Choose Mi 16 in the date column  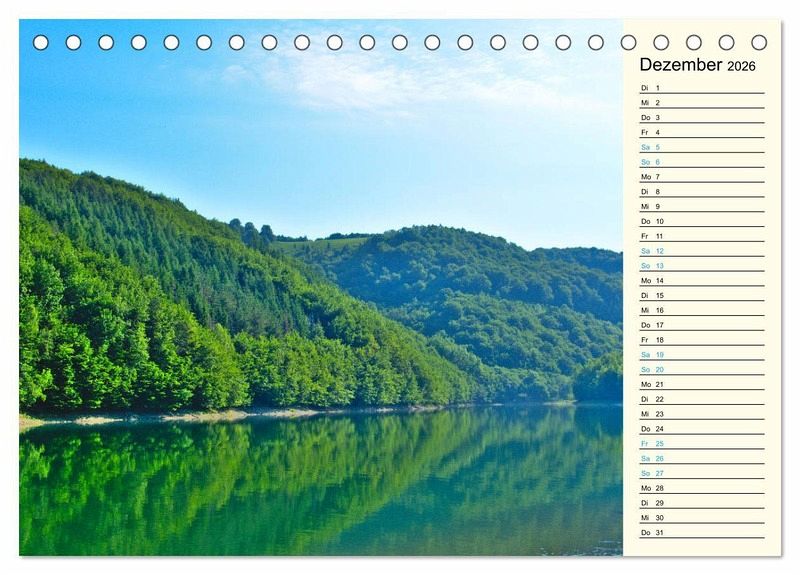point(701,310)
